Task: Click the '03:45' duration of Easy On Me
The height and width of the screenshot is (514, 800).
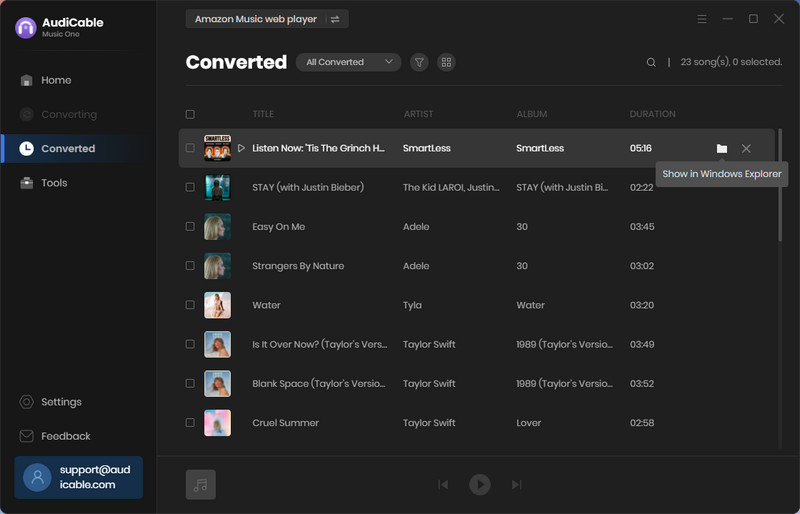Action: tap(642, 227)
